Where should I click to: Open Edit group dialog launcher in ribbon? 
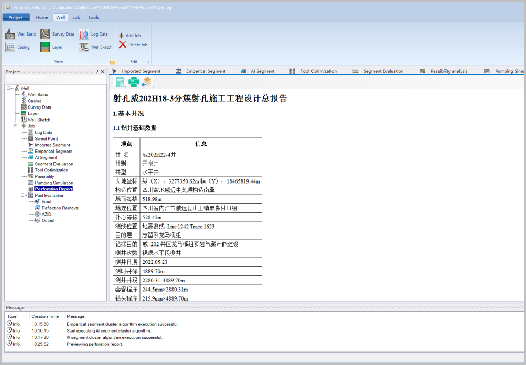click(148, 62)
